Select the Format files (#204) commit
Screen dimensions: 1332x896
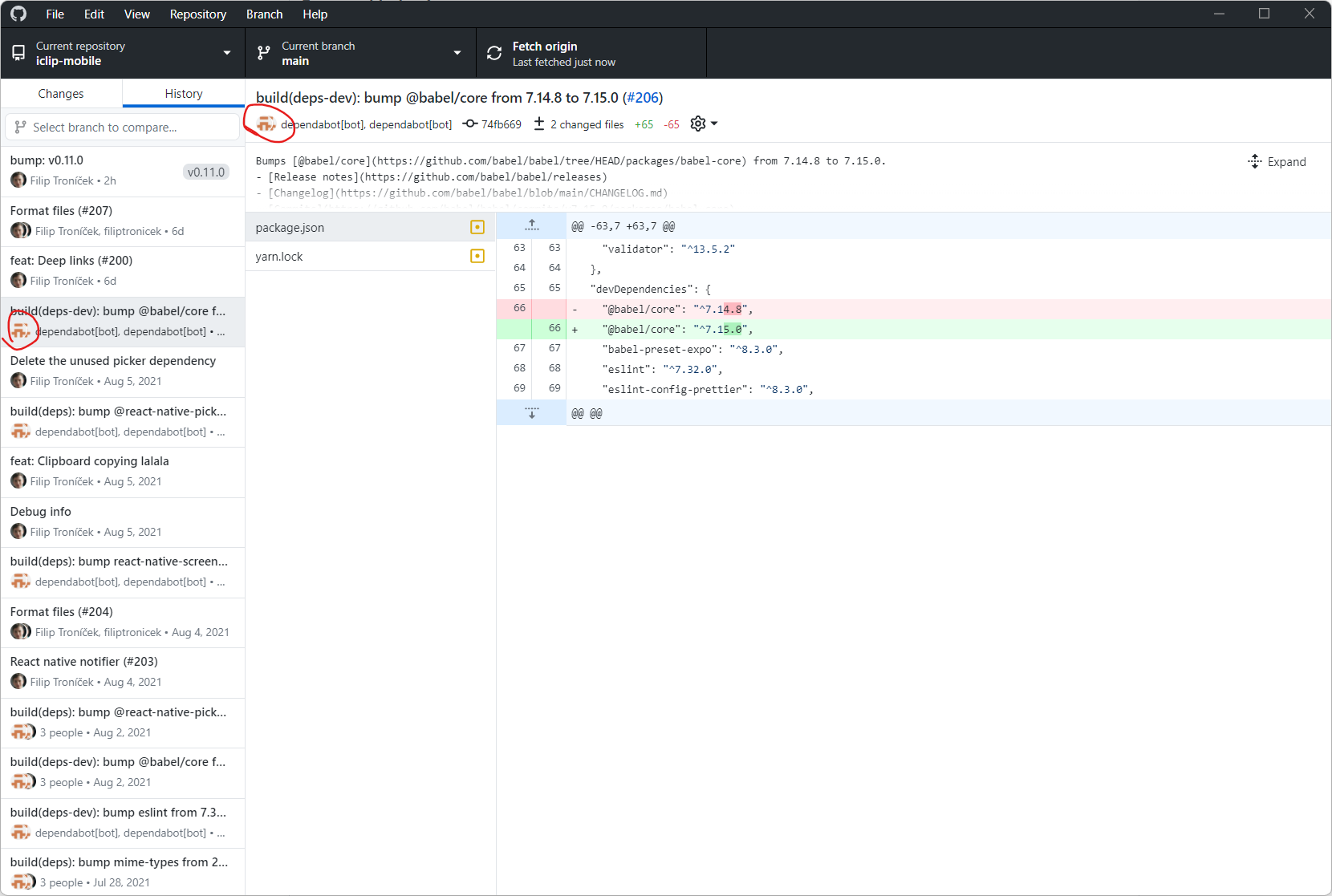[x=123, y=622]
